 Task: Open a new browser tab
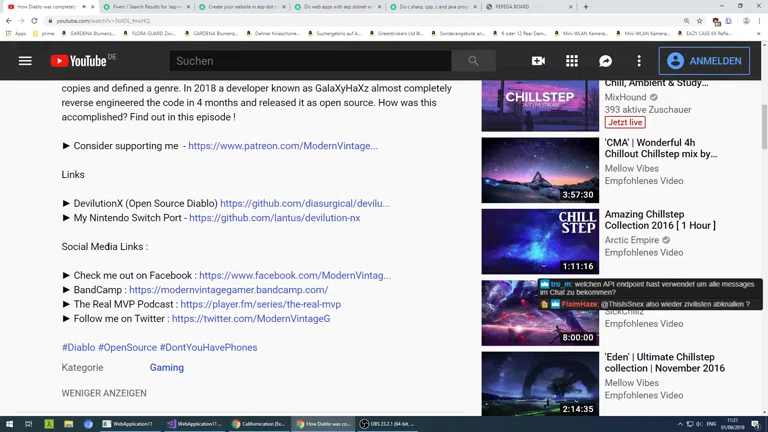[586, 7]
